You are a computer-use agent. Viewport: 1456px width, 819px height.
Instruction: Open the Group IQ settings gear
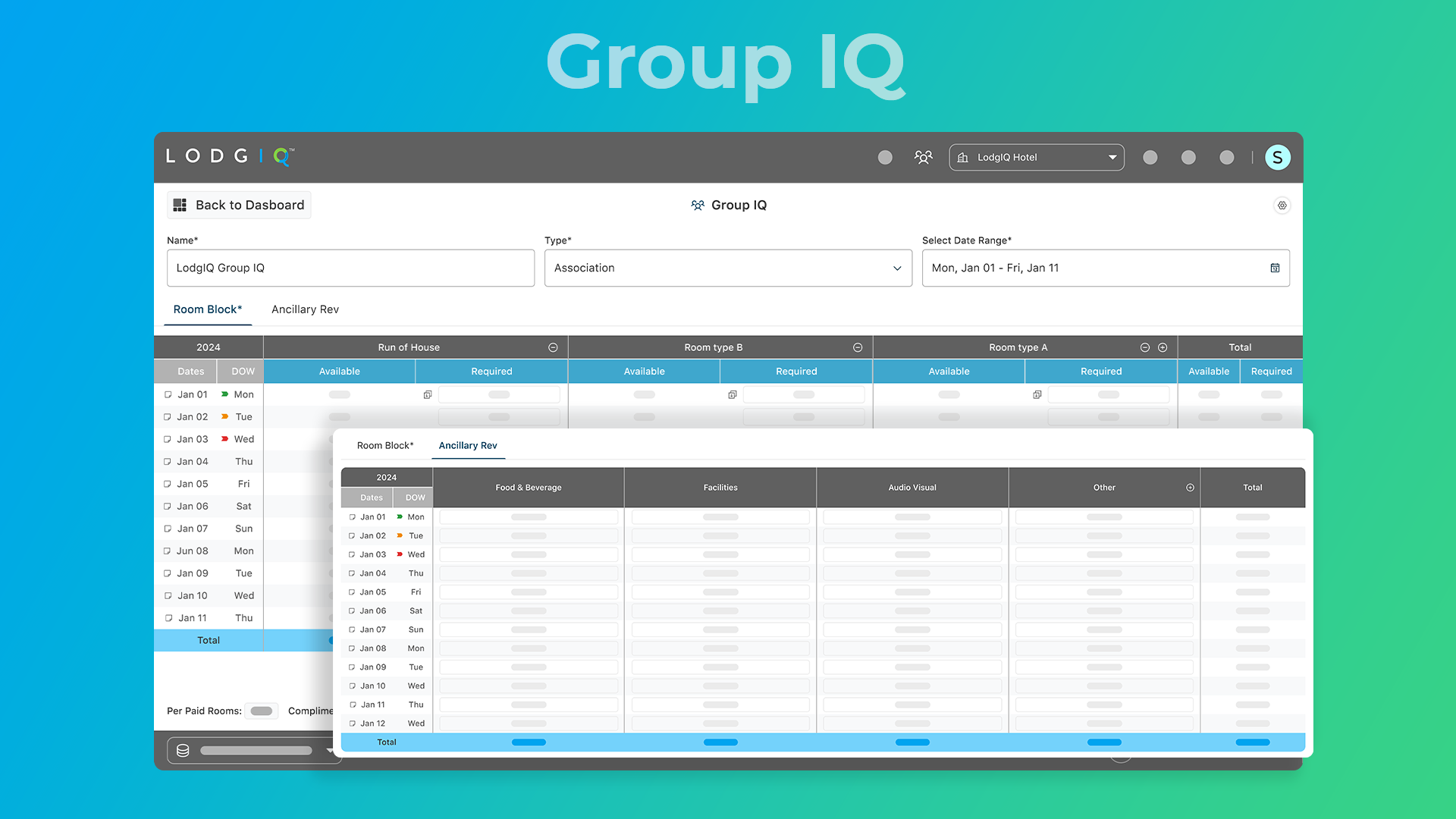1282,206
